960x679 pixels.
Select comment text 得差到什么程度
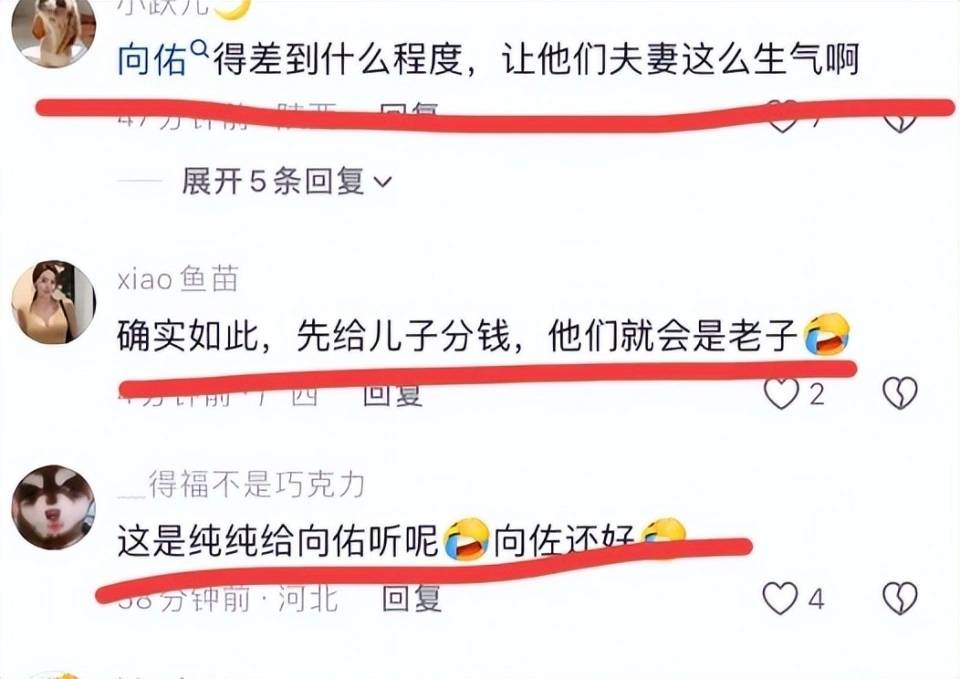(x=337, y=59)
